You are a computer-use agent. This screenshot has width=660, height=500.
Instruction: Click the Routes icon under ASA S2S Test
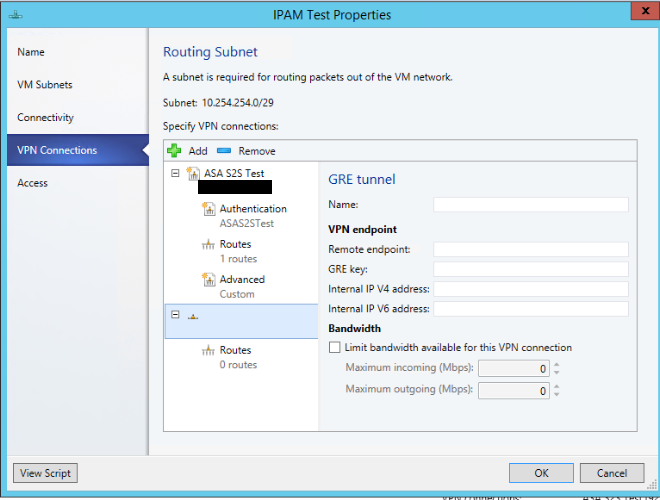209,245
